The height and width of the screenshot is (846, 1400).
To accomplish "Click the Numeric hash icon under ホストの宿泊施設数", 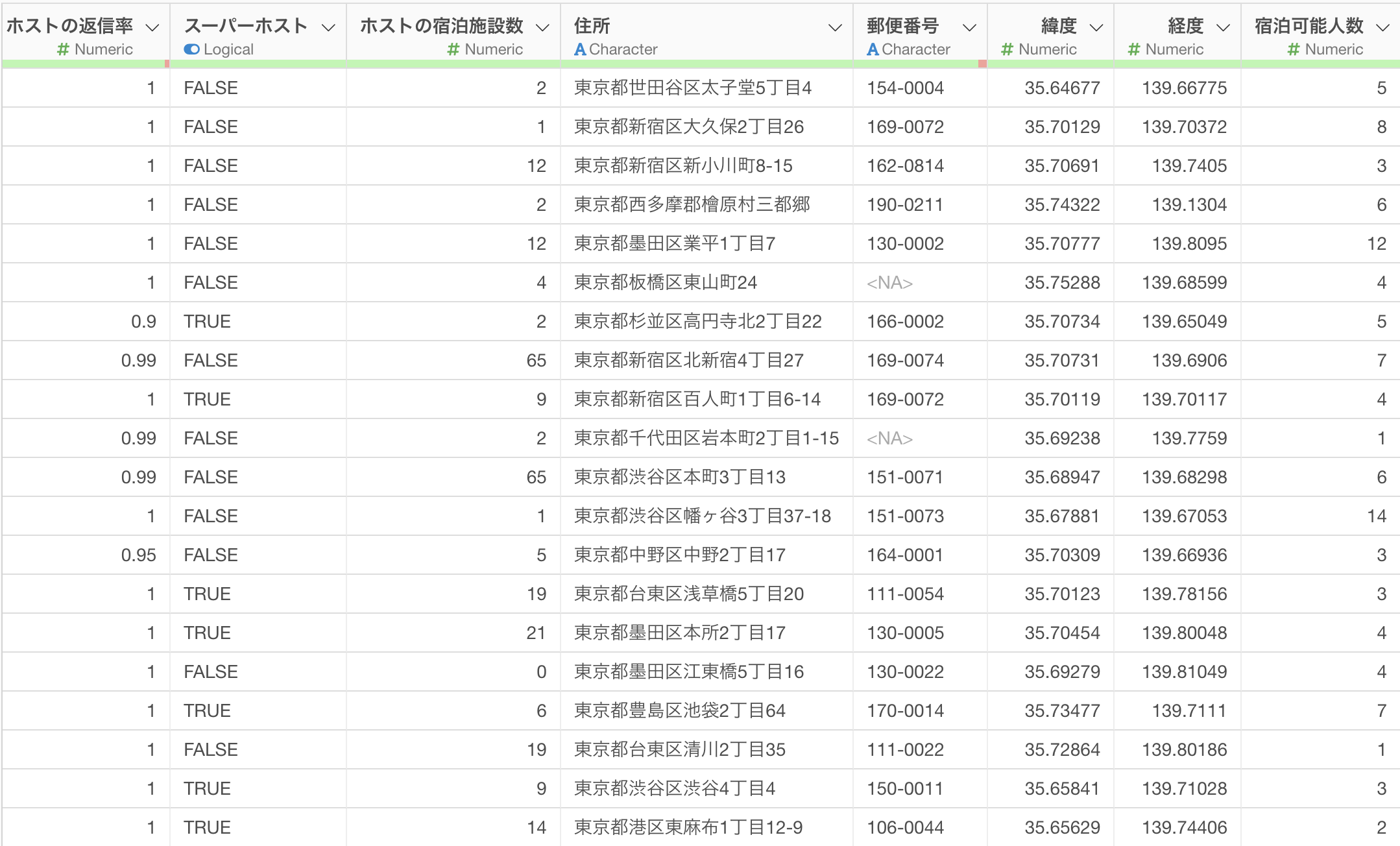I will [453, 49].
